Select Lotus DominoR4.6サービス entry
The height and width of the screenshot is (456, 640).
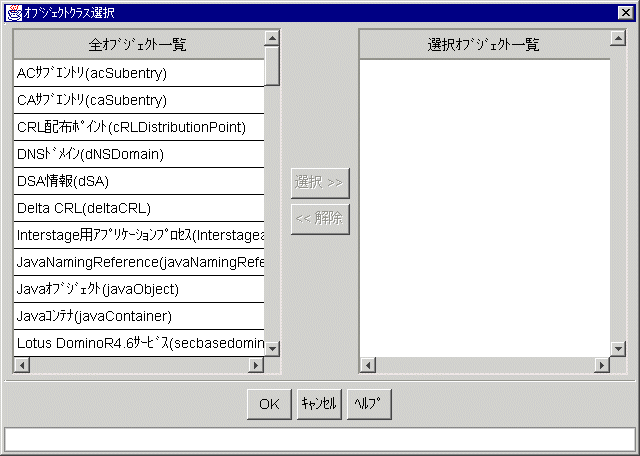click(139, 343)
